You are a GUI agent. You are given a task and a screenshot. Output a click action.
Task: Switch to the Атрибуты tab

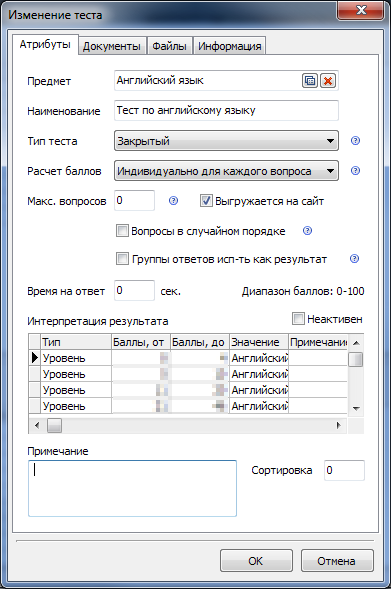(x=45, y=44)
